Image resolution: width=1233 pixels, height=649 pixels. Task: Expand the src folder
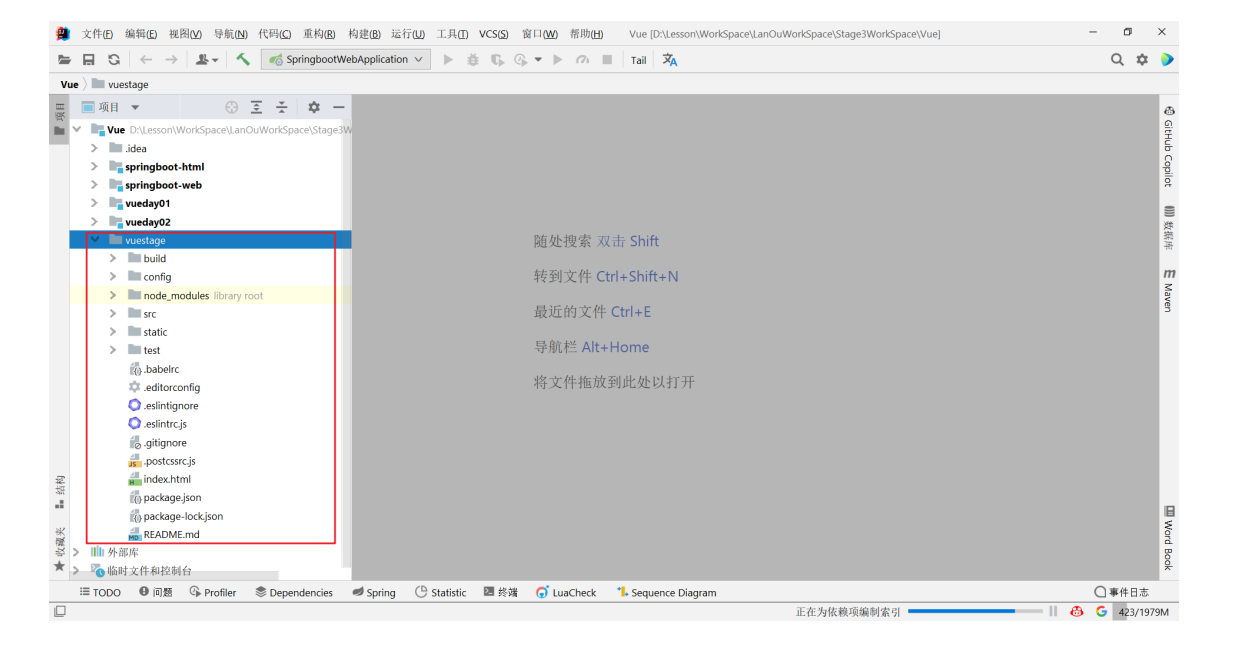click(113, 313)
